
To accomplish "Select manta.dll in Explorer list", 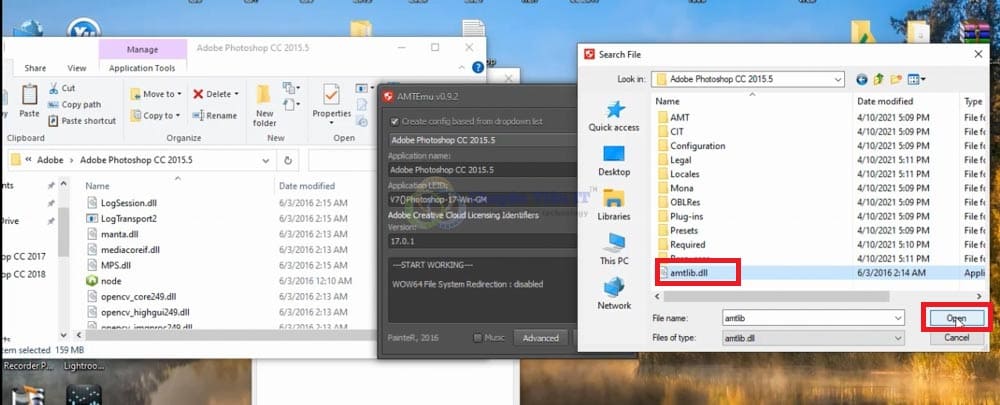I will point(112,234).
